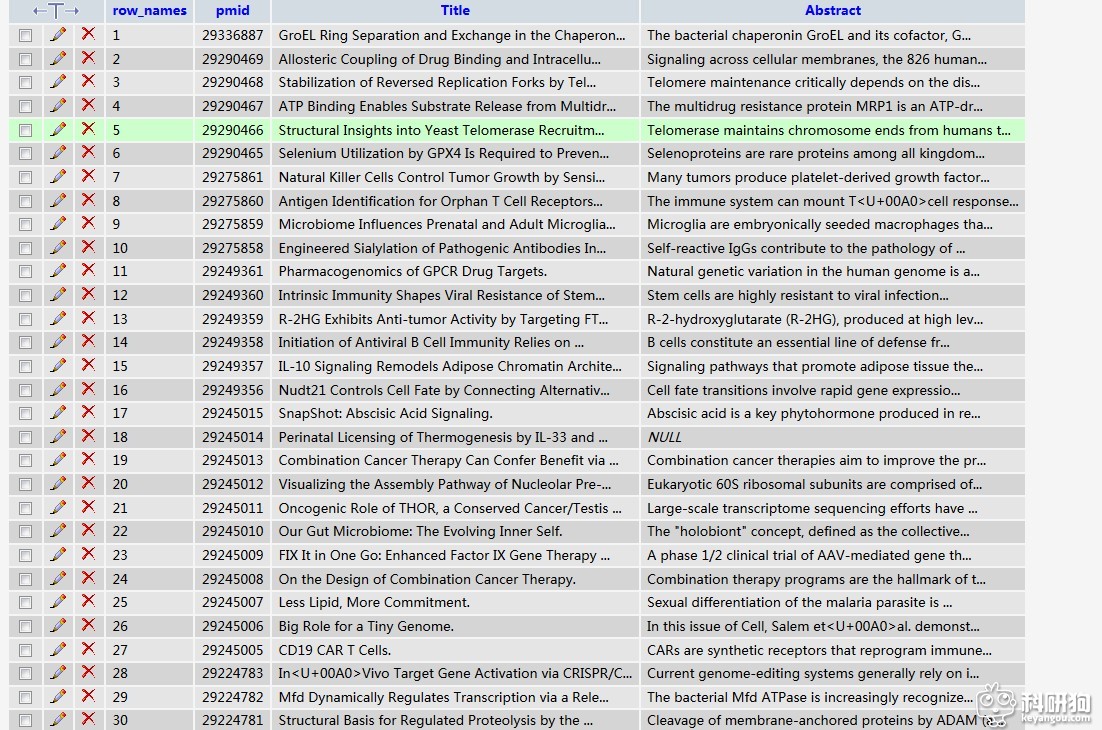The height and width of the screenshot is (730, 1102).
Task: Delete row 5 pmid 29290466
Action: (x=88, y=129)
